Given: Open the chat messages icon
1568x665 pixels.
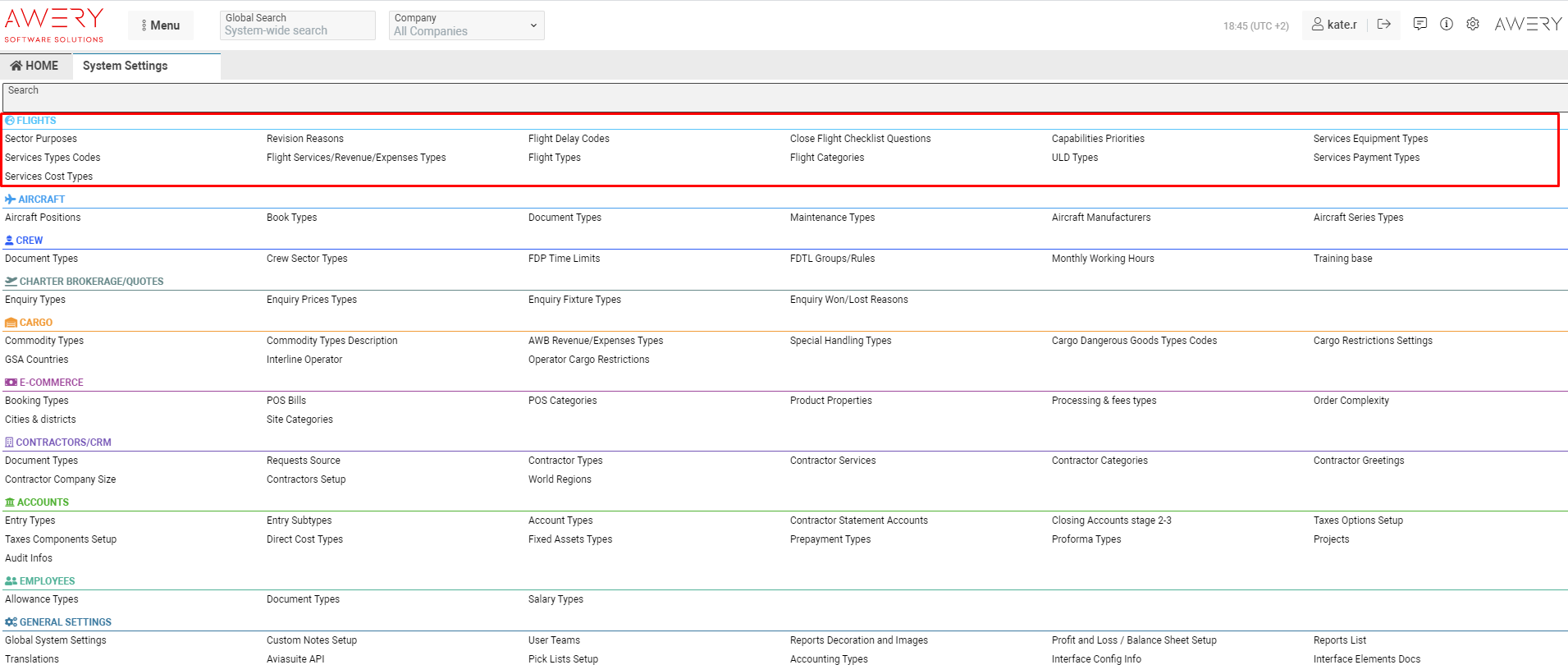Looking at the screenshot, I should (1419, 25).
